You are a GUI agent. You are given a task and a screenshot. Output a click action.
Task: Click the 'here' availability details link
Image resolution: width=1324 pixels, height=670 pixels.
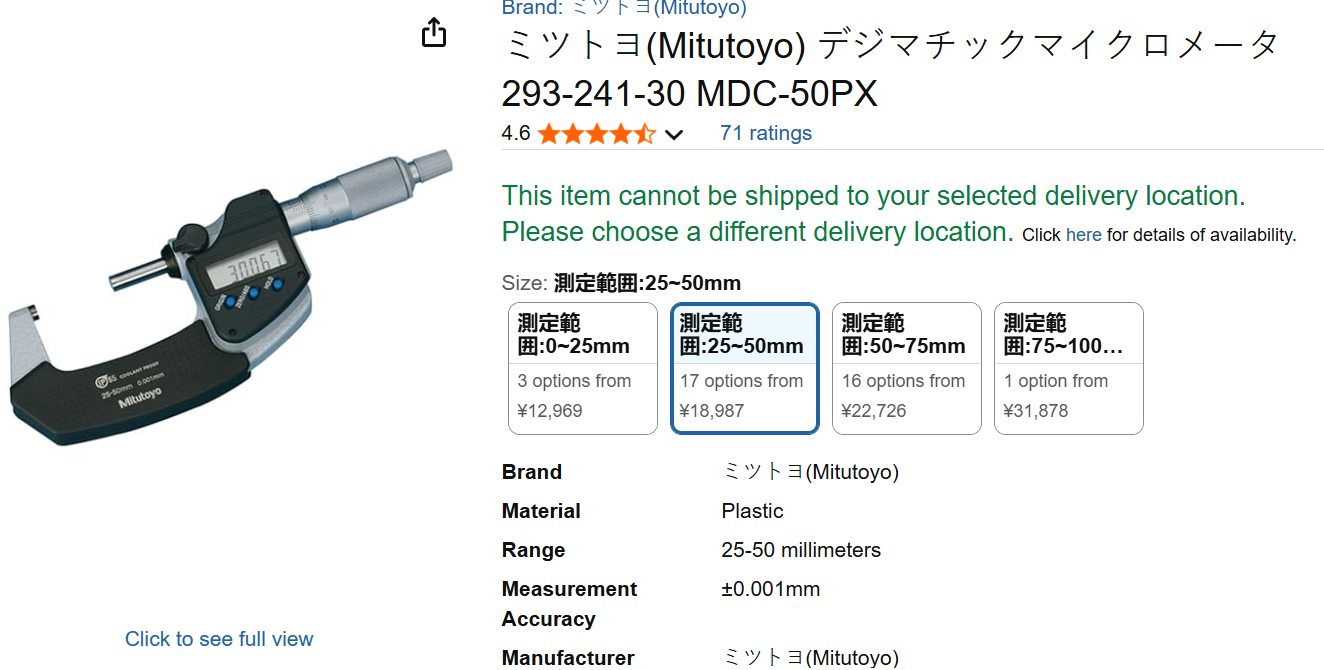coord(1083,235)
